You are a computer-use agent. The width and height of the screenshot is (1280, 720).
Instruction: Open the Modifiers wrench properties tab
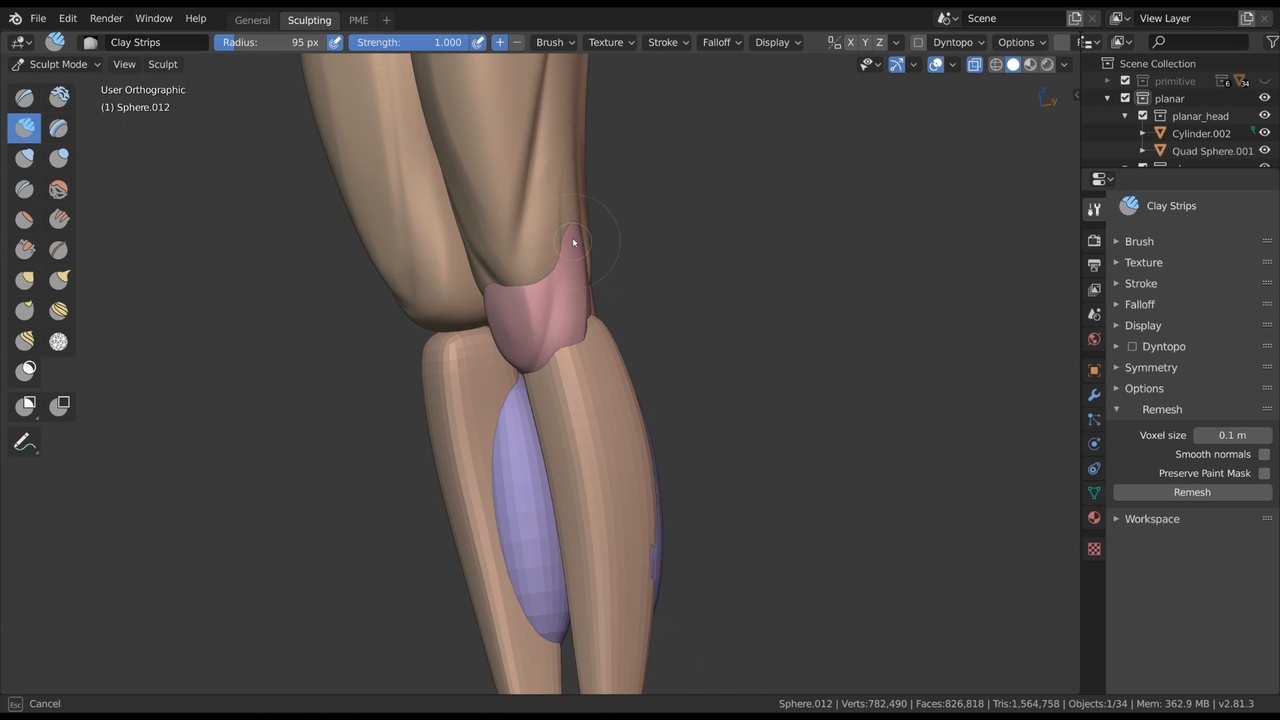click(x=1094, y=395)
